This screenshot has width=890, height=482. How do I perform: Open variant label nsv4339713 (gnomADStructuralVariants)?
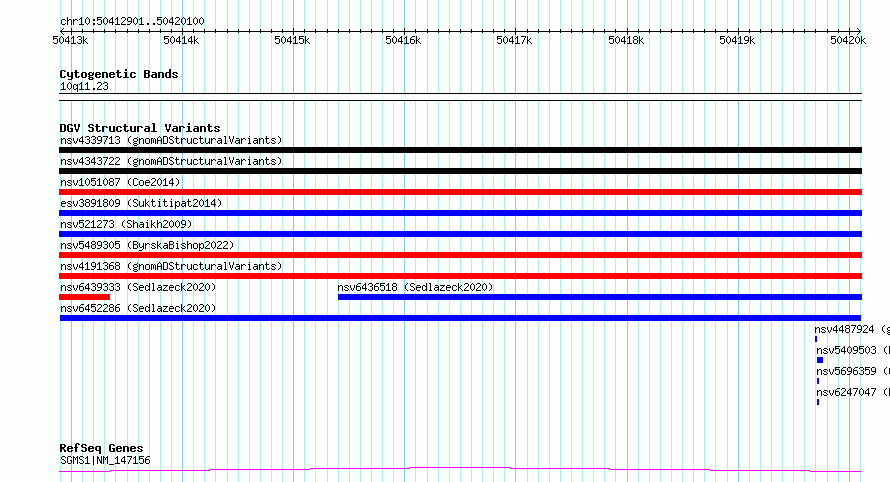pyautogui.click(x=171, y=140)
